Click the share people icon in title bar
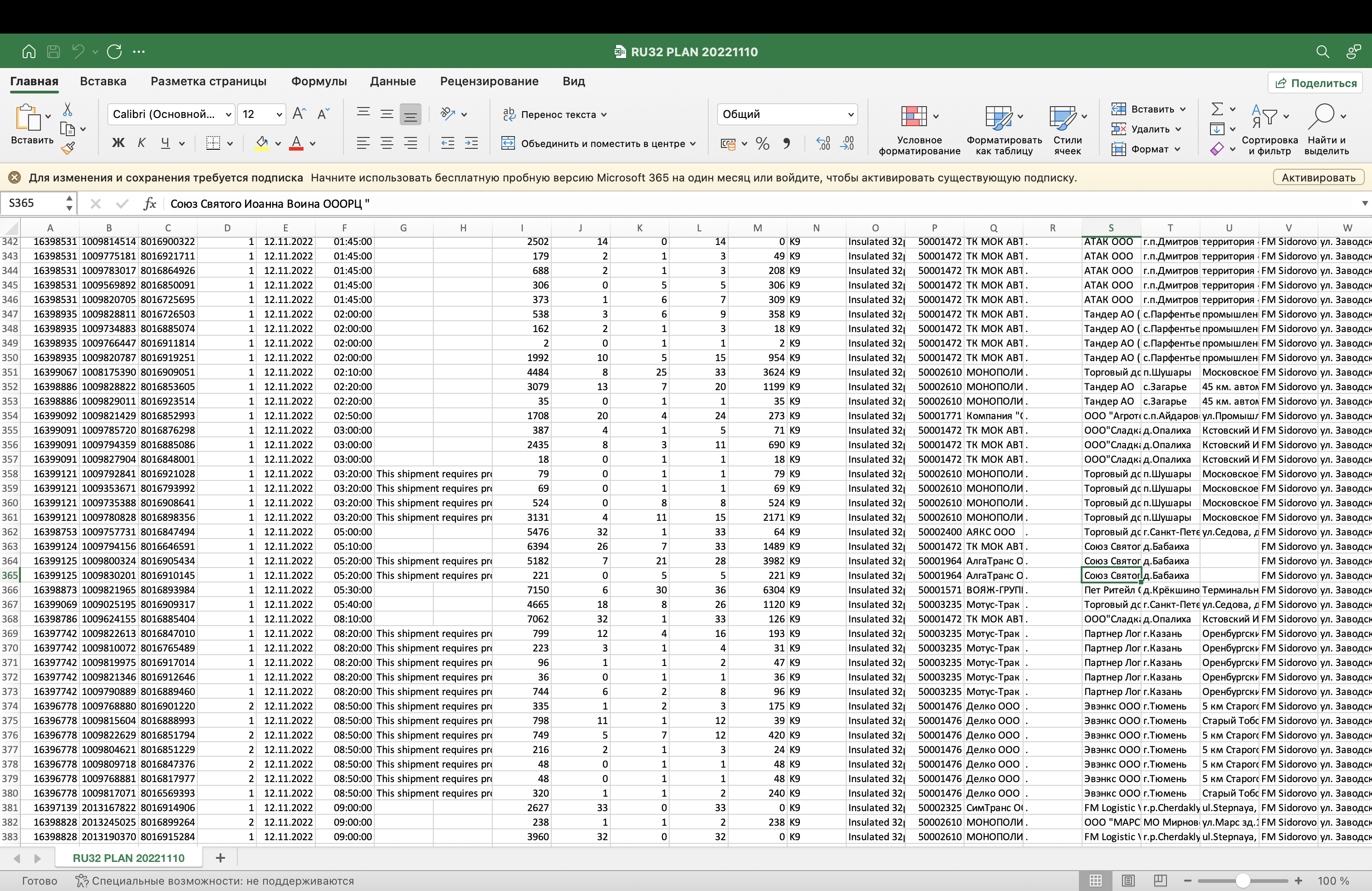The width and height of the screenshot is (1372, 891). 1353,52
